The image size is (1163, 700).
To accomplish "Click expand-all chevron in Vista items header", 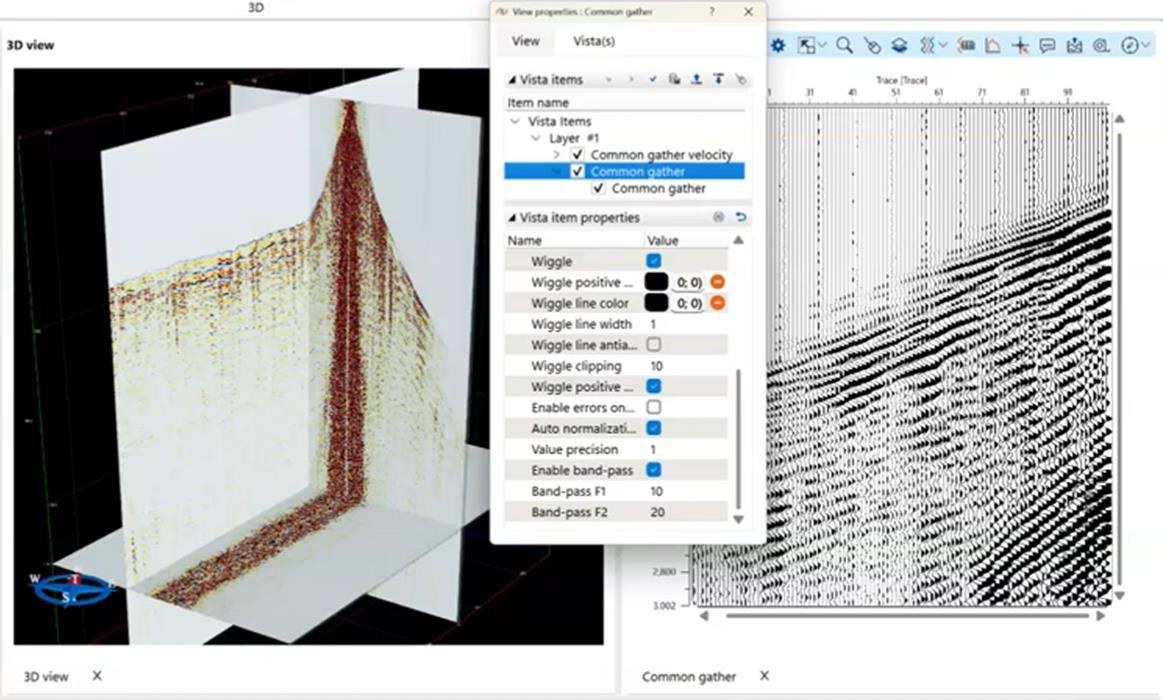I will pos(631,79).
